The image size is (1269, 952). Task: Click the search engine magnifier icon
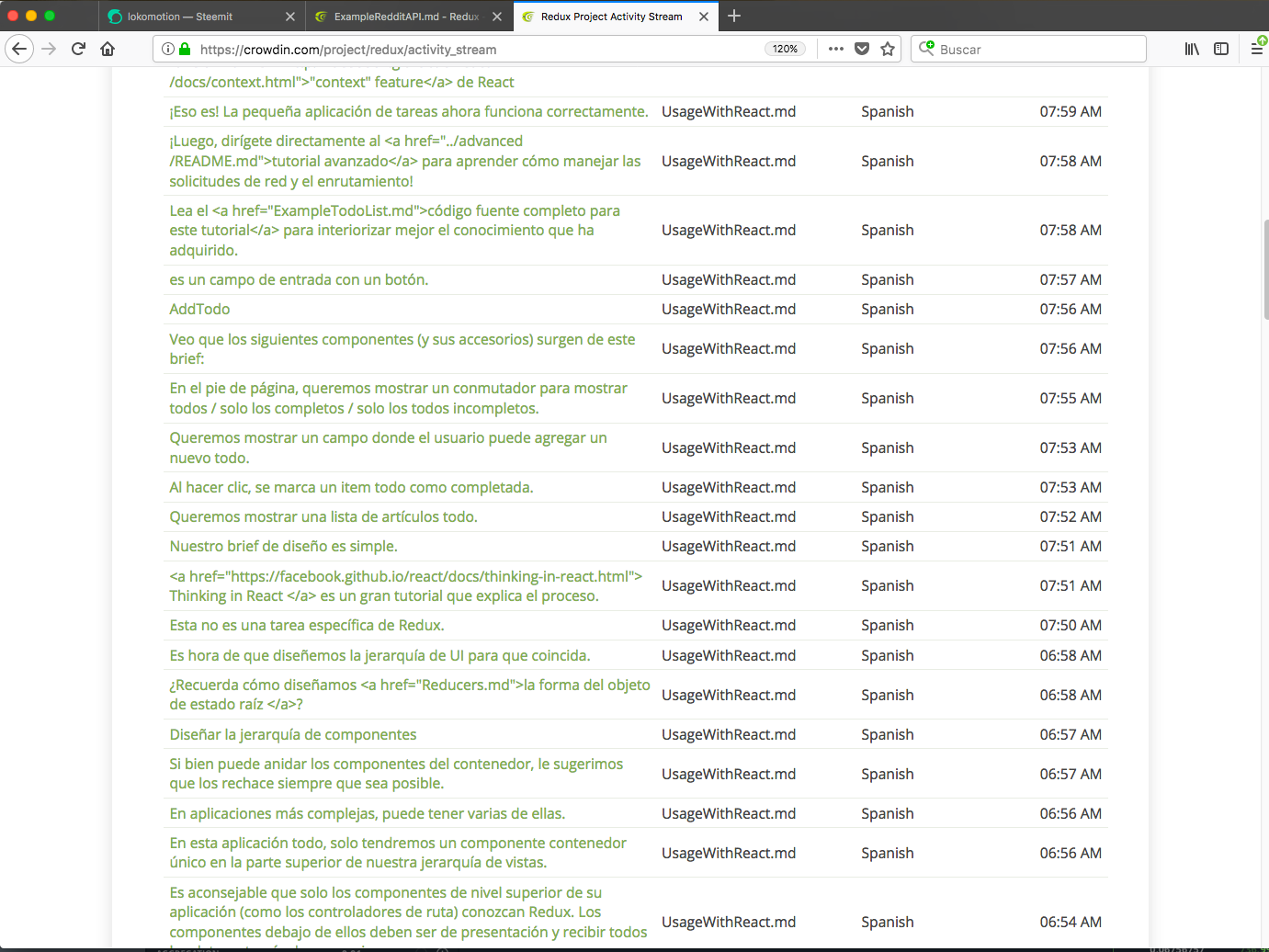[x=927, y=49]
